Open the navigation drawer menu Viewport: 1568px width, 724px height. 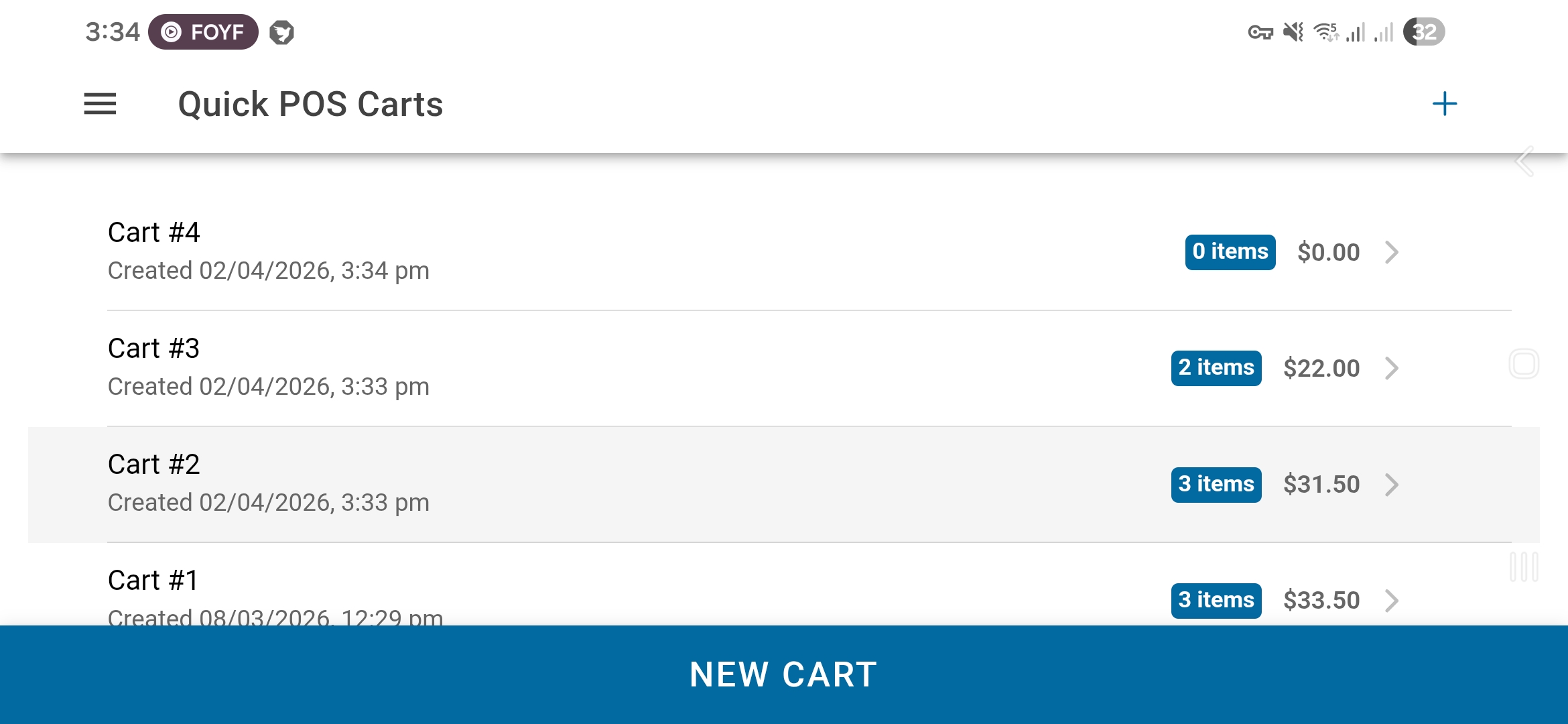coord(99,104)
